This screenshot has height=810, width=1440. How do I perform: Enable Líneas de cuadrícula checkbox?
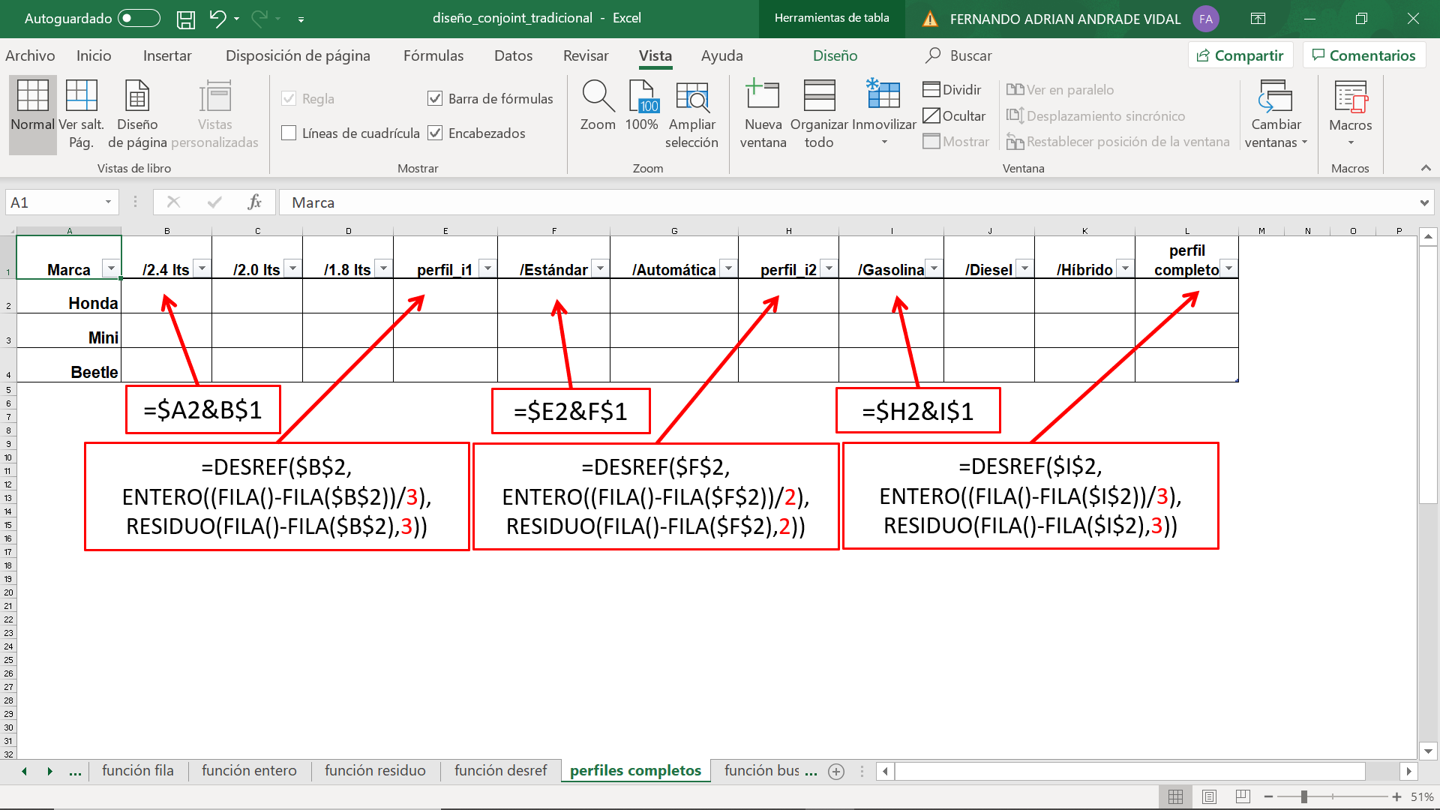(x=289, y=133)
